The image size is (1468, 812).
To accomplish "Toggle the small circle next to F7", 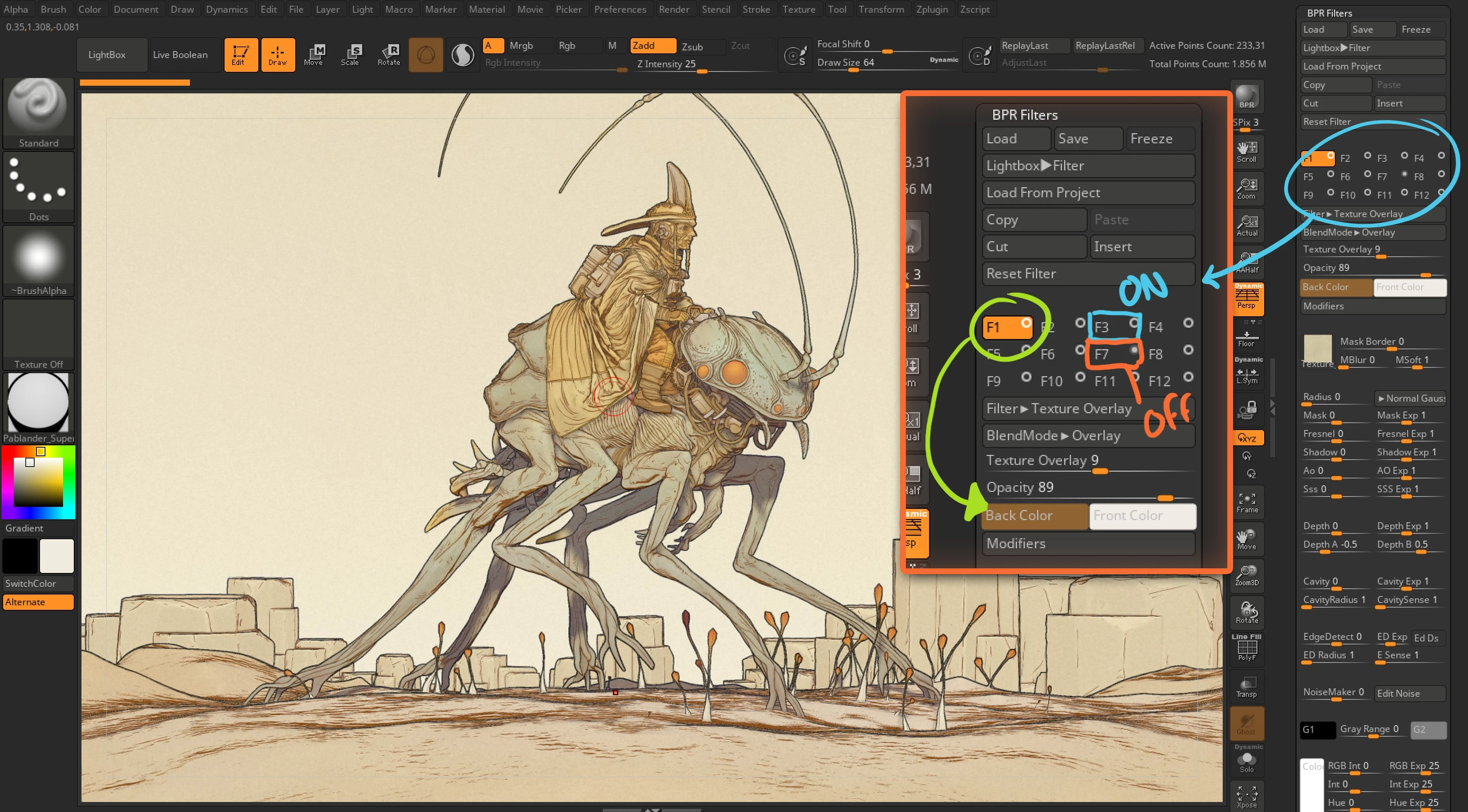I will coord(1404,174).
